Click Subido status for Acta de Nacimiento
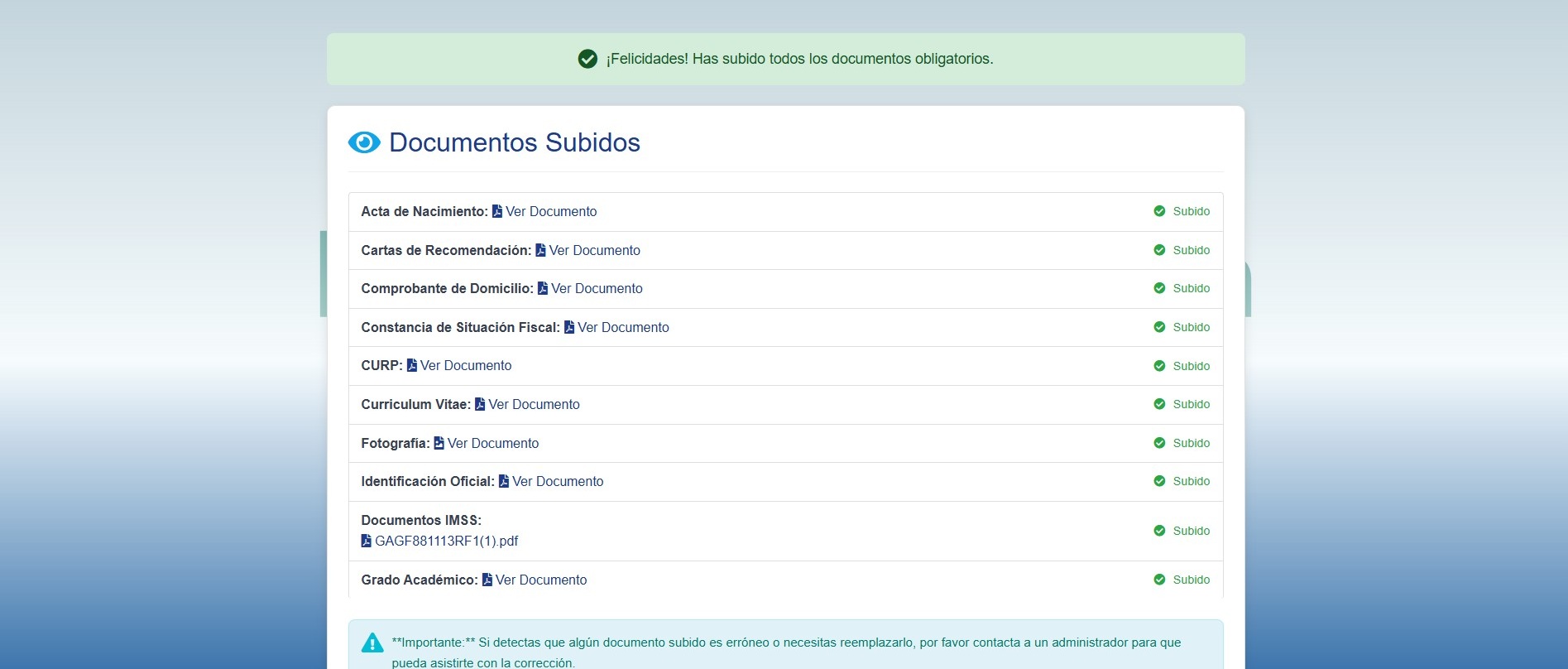 click(x=1191, y=211)
